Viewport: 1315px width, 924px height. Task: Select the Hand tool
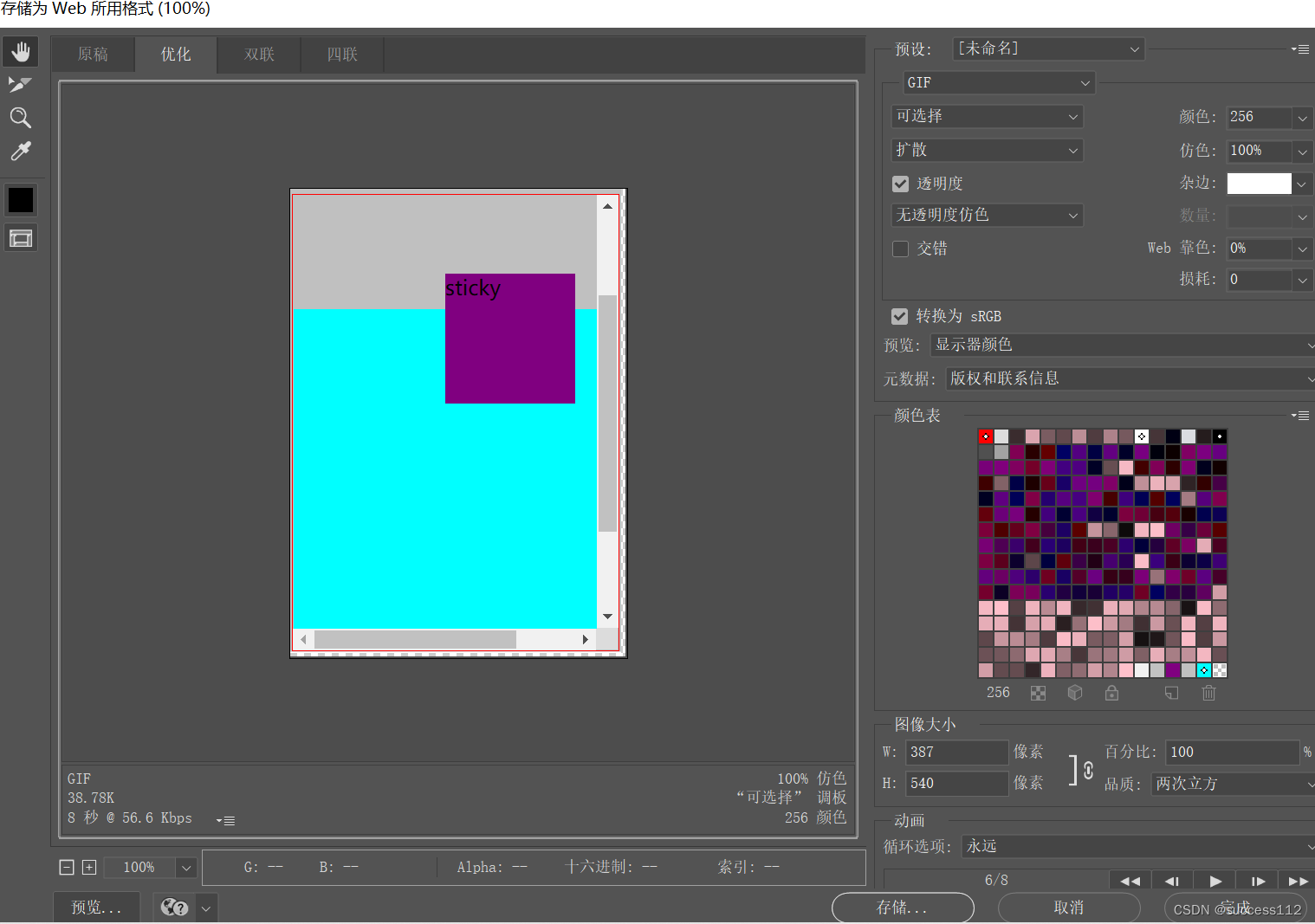point(20,51)
